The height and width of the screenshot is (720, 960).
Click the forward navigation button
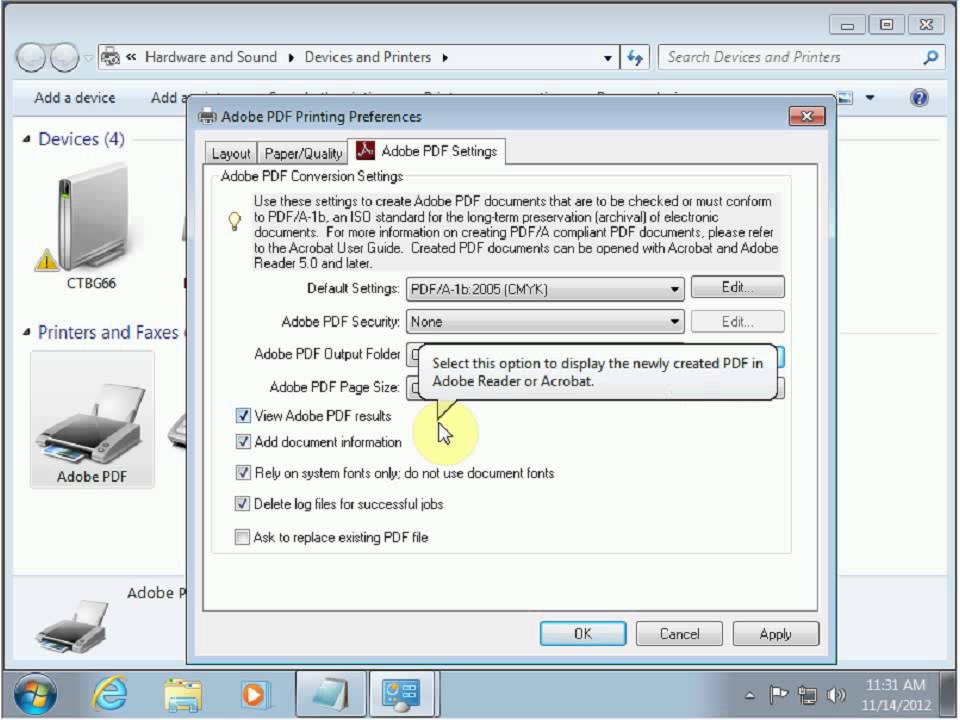(x=64, y=58)
